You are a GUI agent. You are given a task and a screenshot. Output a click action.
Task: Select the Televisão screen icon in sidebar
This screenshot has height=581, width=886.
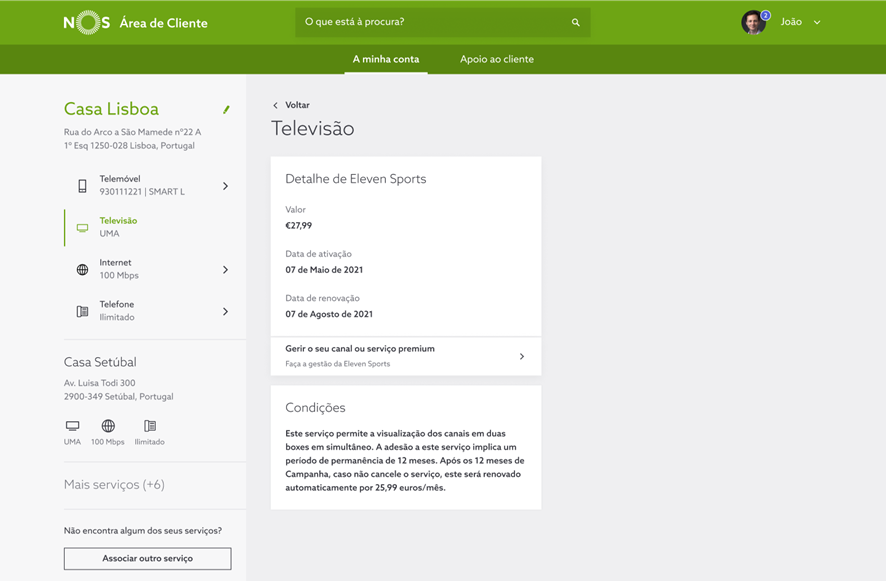[82, 228]
